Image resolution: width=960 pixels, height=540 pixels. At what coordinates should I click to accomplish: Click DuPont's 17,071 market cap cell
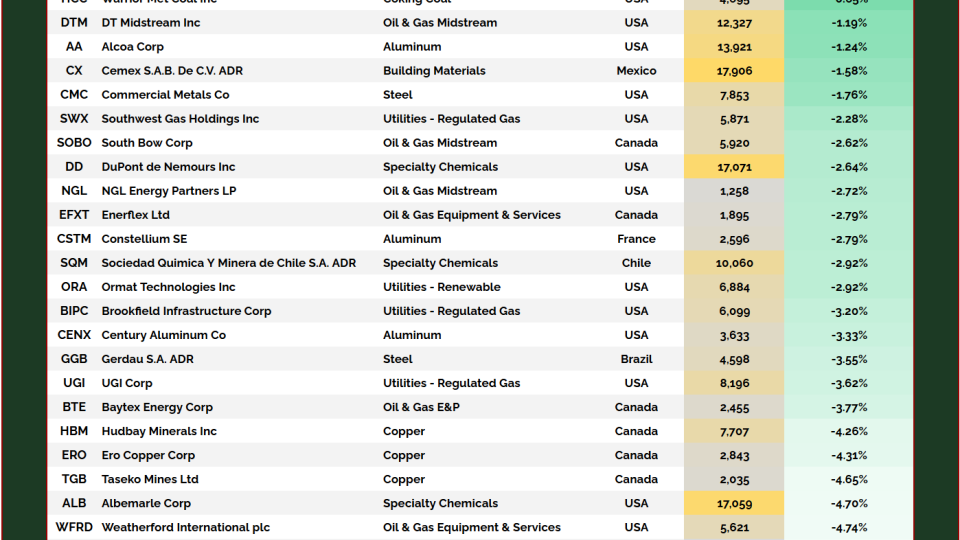pos(734,167)
